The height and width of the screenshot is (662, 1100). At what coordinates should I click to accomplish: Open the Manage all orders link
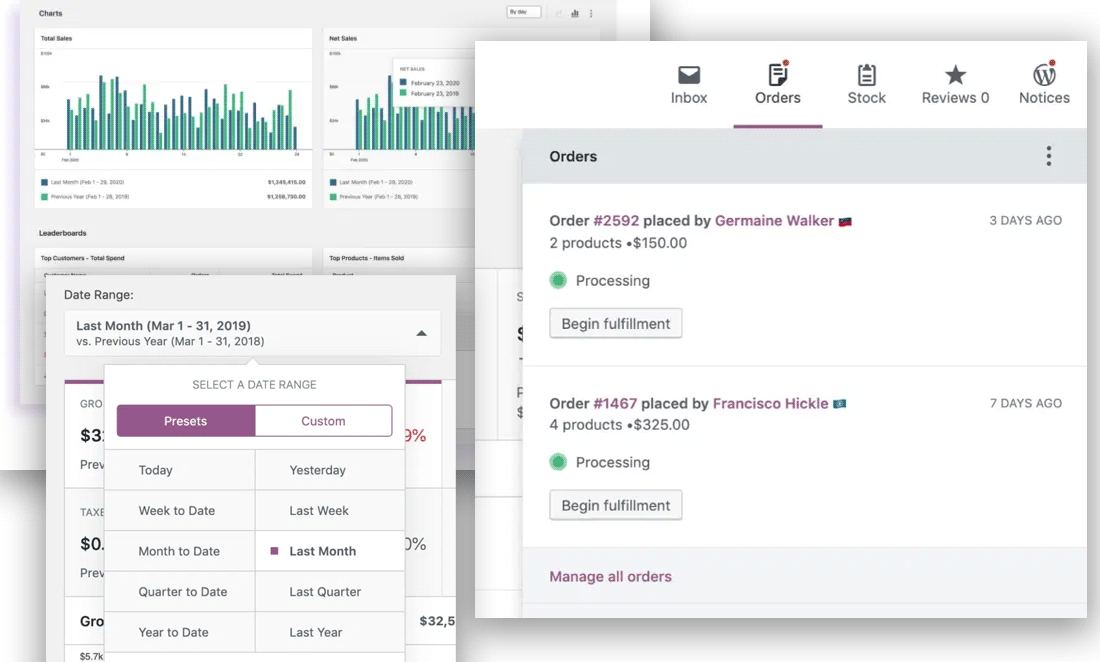click(x=610, y=576)
